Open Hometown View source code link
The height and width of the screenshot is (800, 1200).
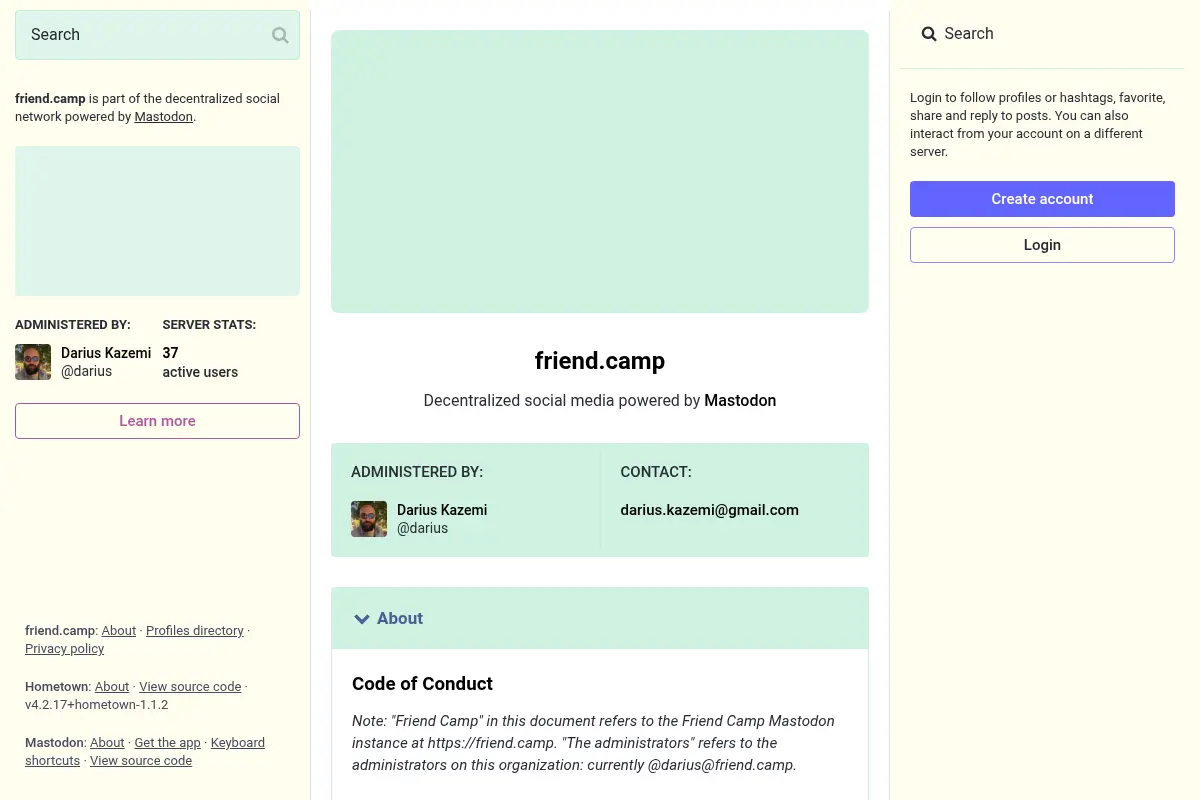(x=190, y=687)
